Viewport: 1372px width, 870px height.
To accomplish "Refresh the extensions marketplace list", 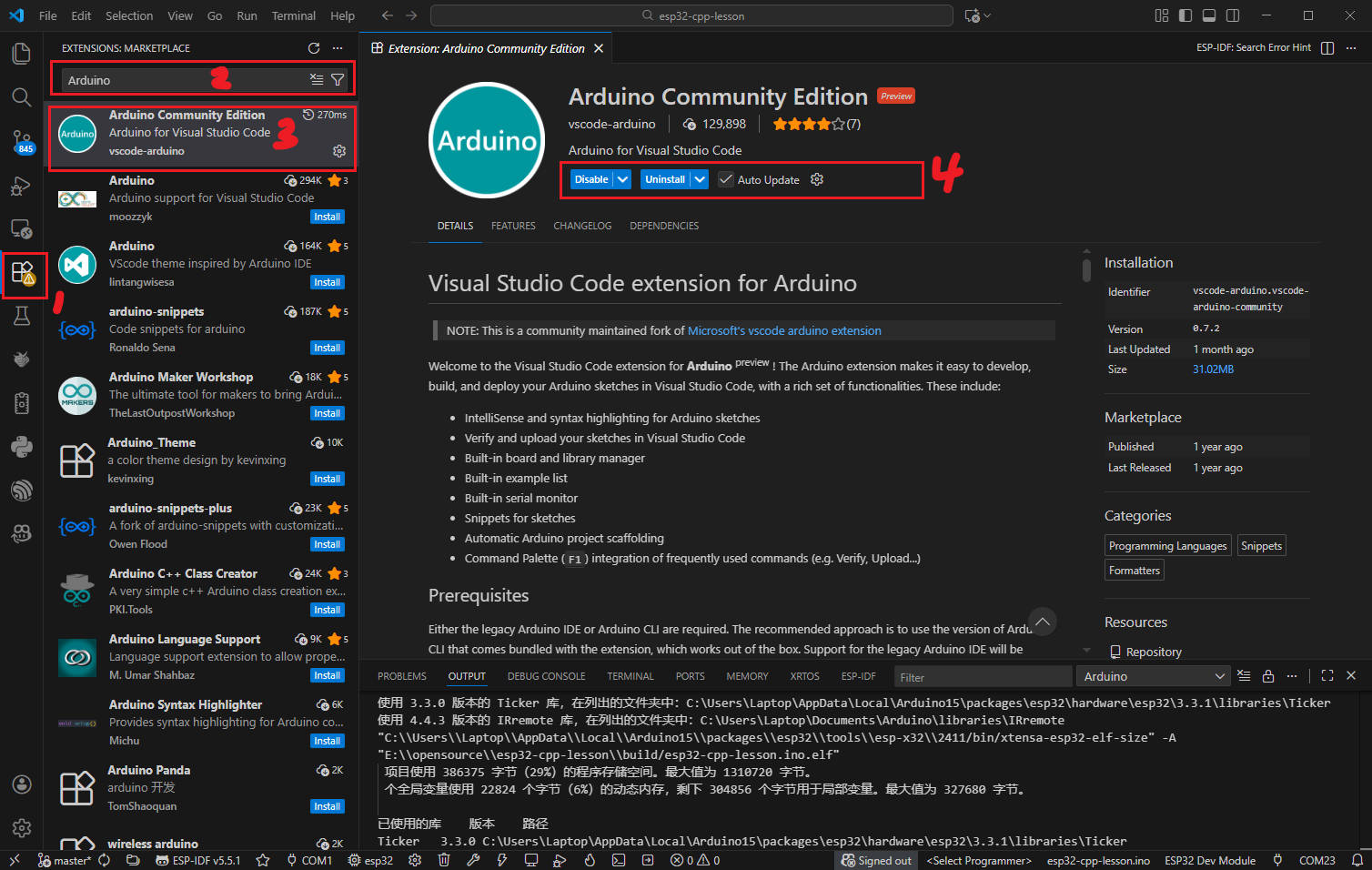I will tap(314, 48).
